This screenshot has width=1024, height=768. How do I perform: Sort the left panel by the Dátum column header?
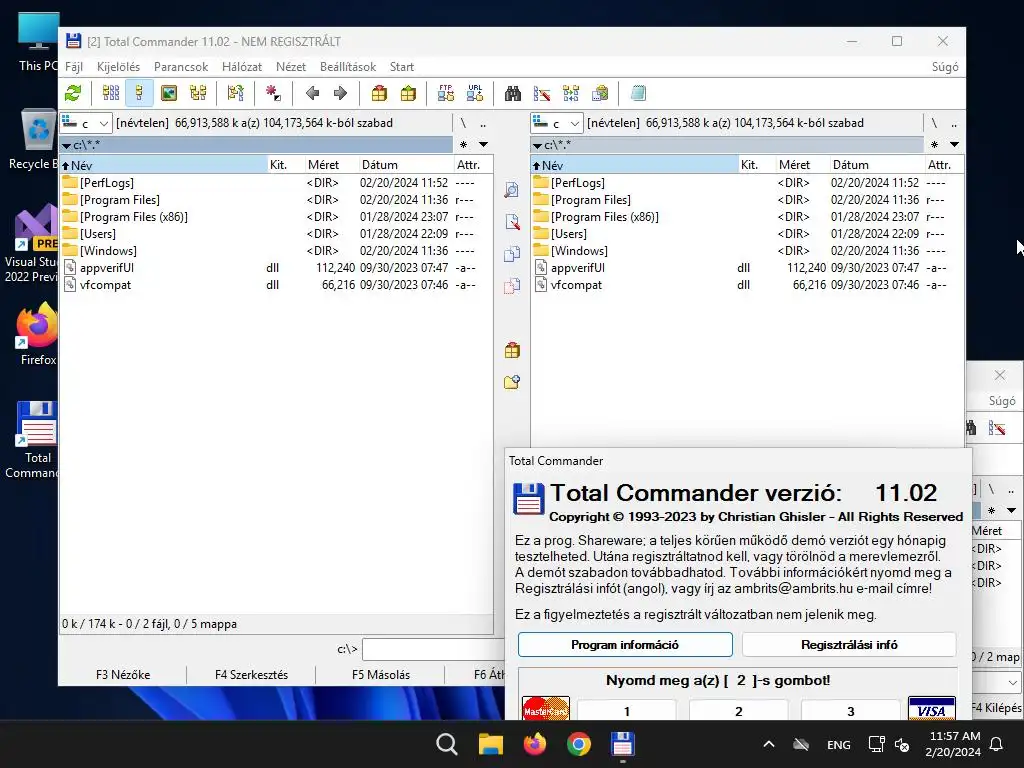tap(406, 165)
